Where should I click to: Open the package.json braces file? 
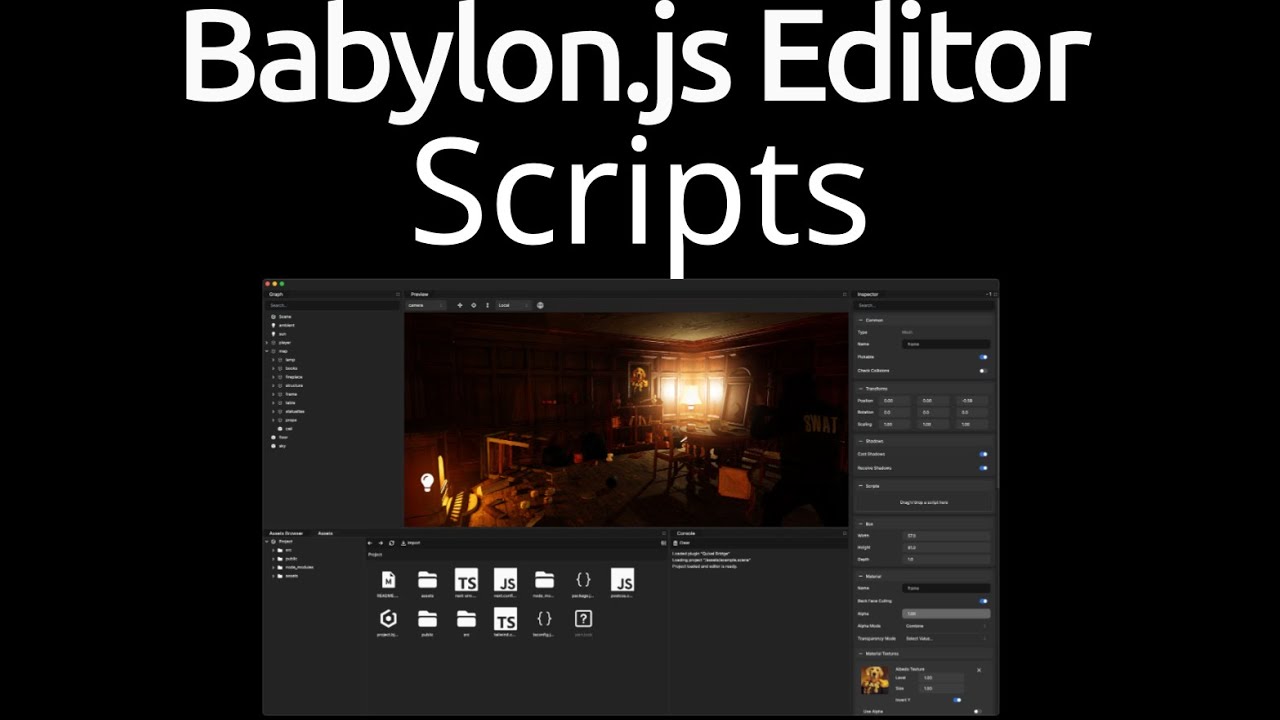click(583, 580)
